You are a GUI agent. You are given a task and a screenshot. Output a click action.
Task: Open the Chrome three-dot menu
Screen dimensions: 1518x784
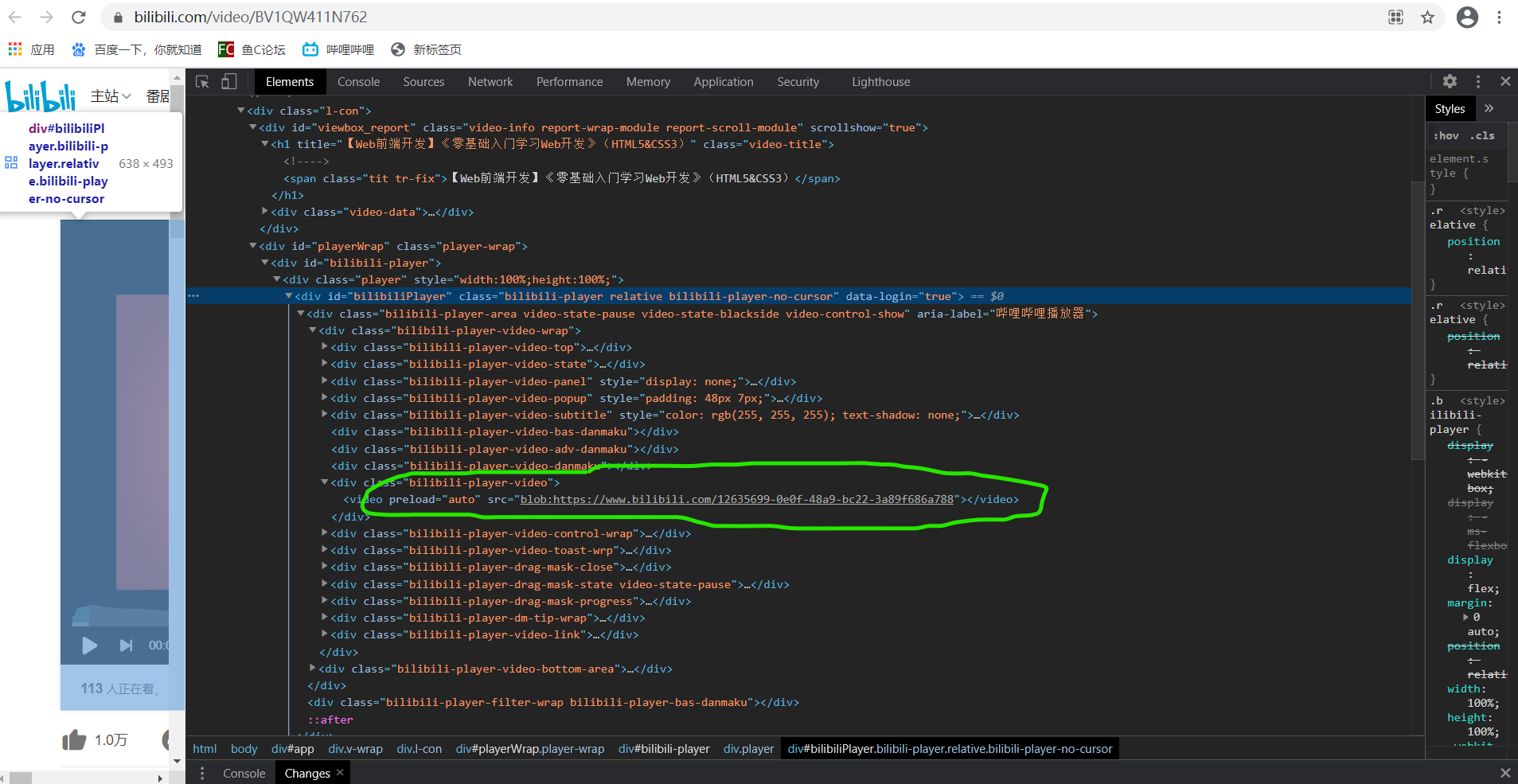click(x=1499, y=18)
